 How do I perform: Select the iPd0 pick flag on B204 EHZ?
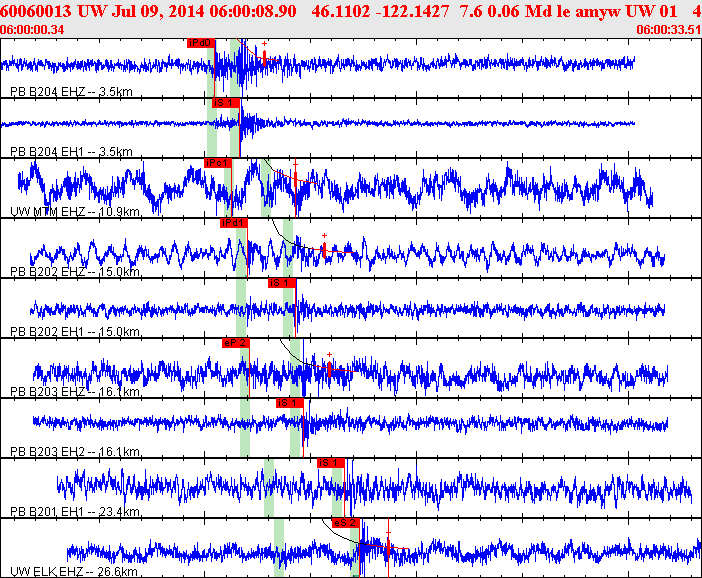coord(201,43)
